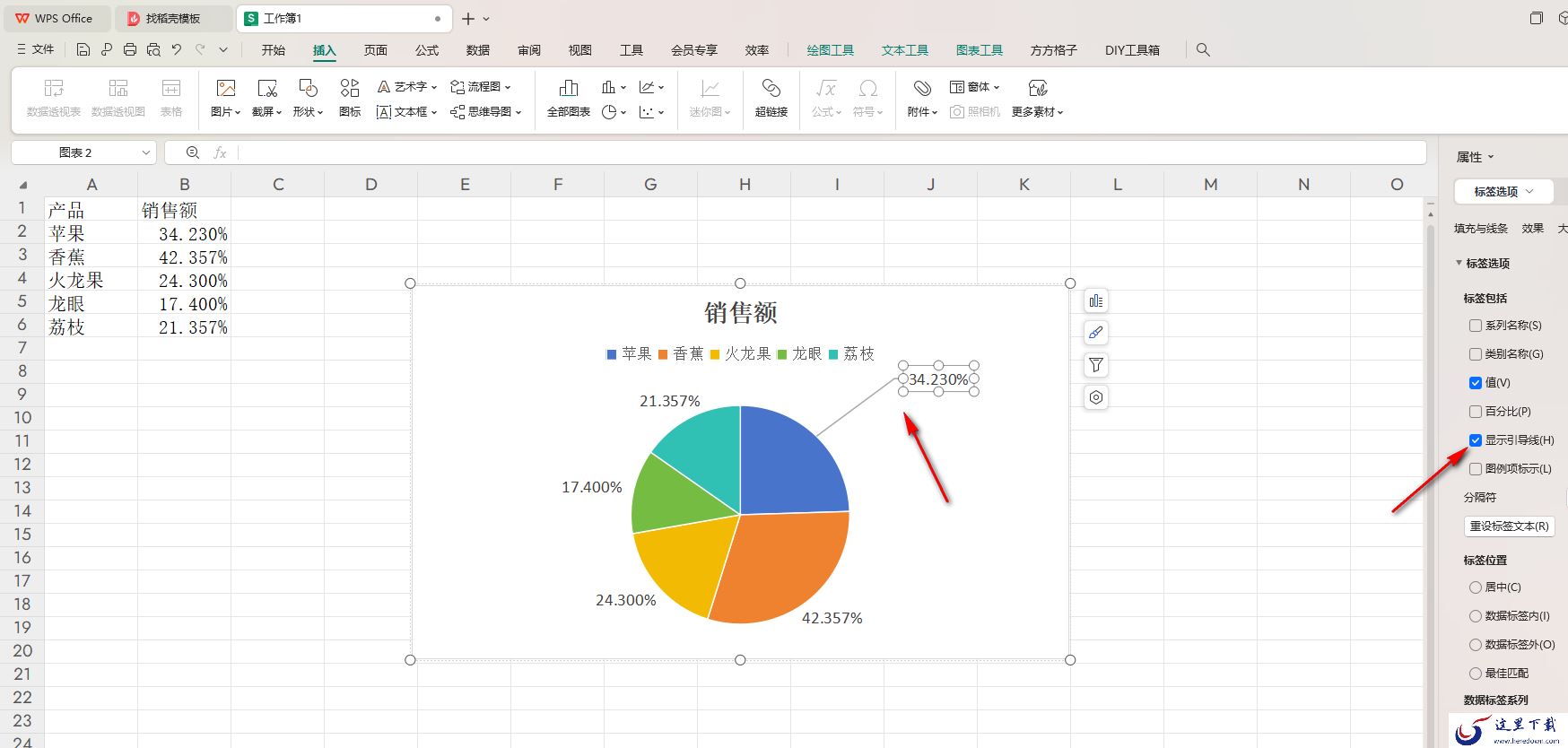
Task: Switch to 数据 ribbon tab
Action: pos(478,50)
